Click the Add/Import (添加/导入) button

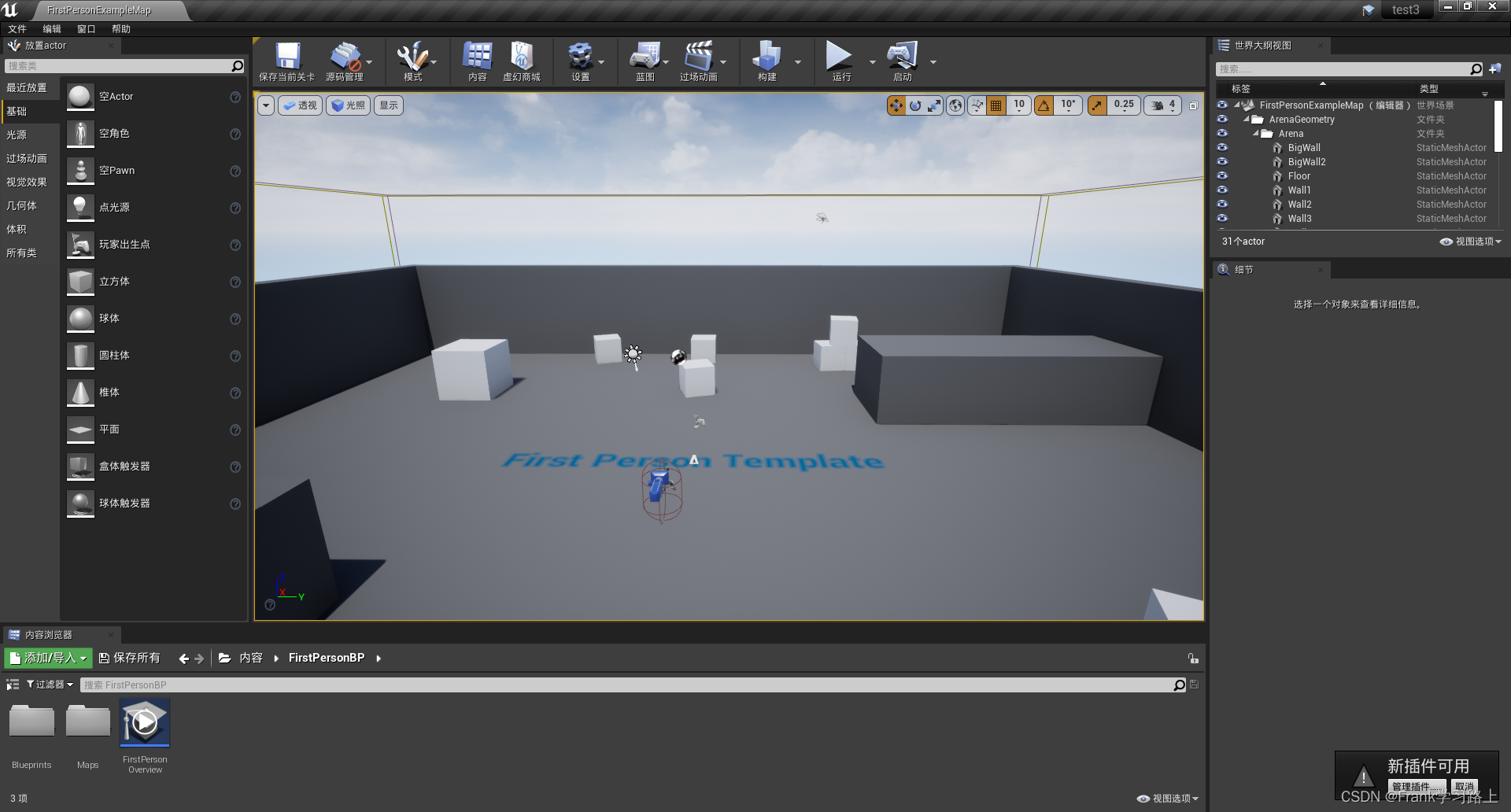click(48, 658)
